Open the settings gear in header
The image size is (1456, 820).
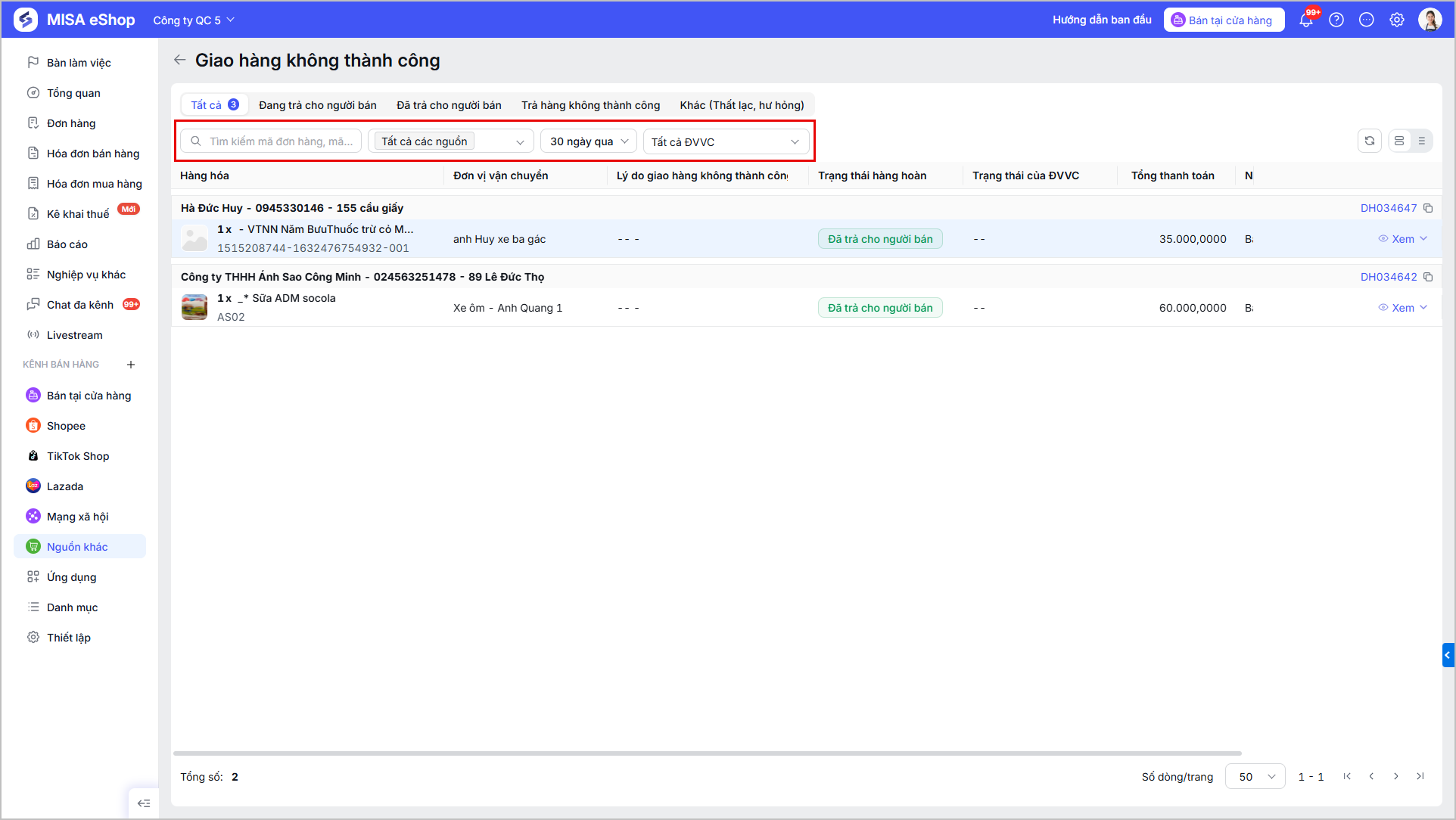pos(1397,20)
